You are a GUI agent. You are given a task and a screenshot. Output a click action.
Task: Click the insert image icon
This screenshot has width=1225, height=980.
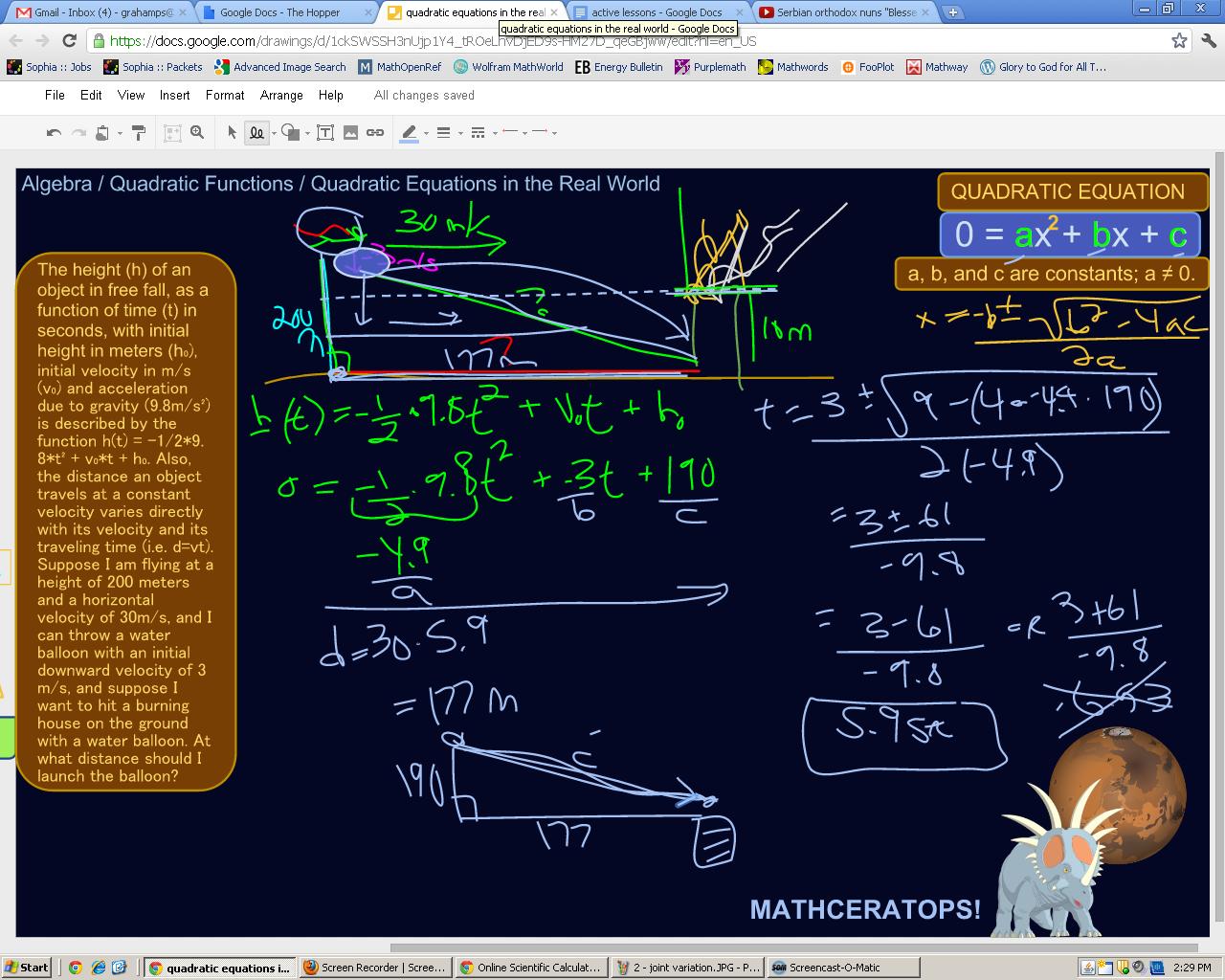tap(350, 133)
